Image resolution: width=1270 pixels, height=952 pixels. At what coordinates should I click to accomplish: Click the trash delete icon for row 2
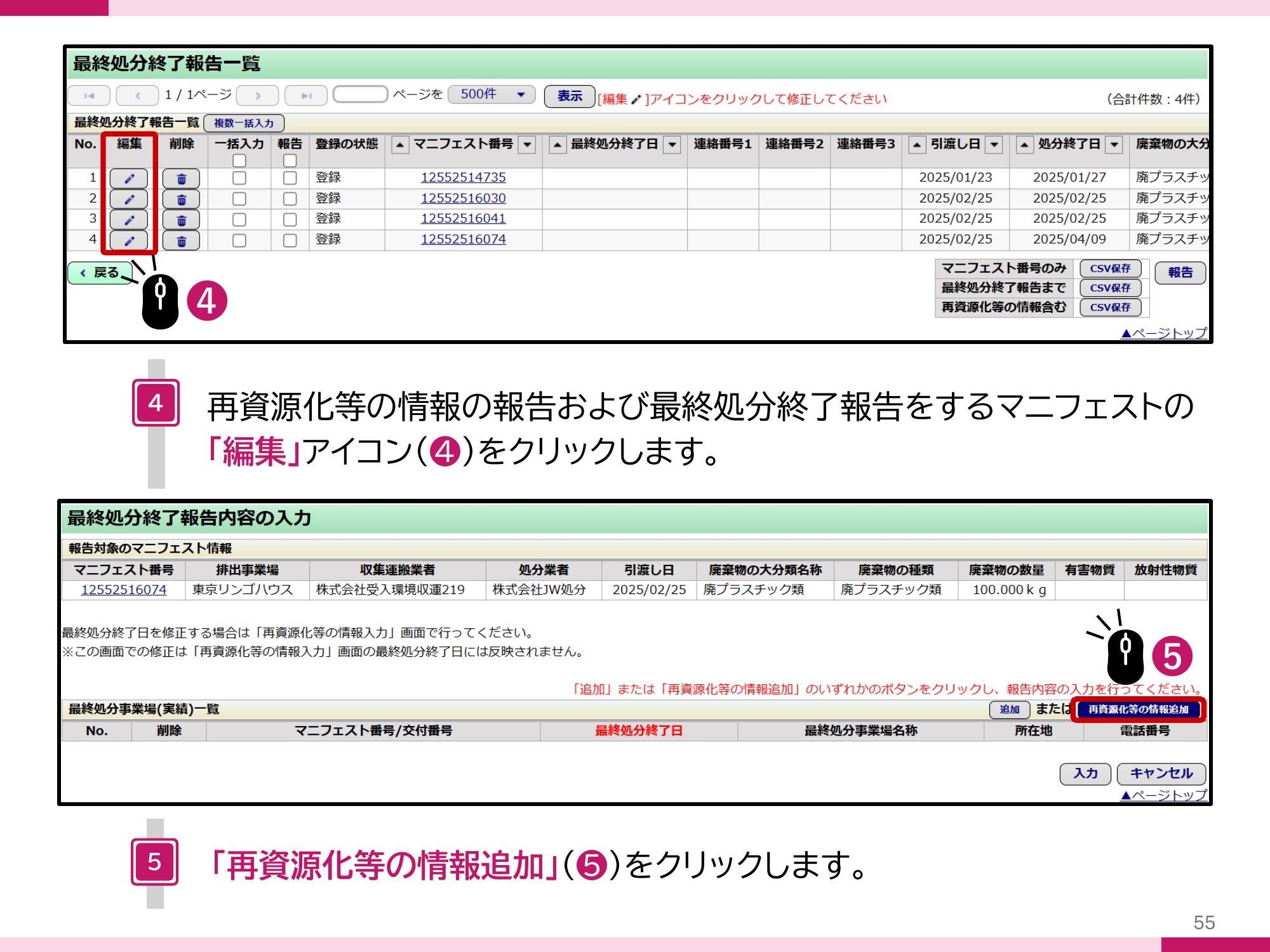click(x=181, y=199)
